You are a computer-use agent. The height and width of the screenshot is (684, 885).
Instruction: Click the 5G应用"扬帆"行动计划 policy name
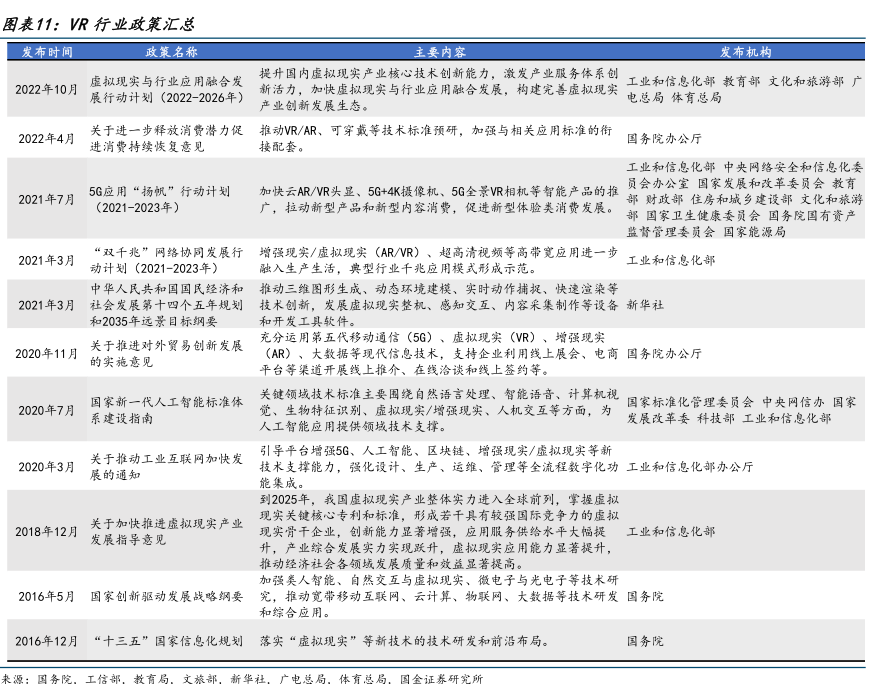pos(160,199)
